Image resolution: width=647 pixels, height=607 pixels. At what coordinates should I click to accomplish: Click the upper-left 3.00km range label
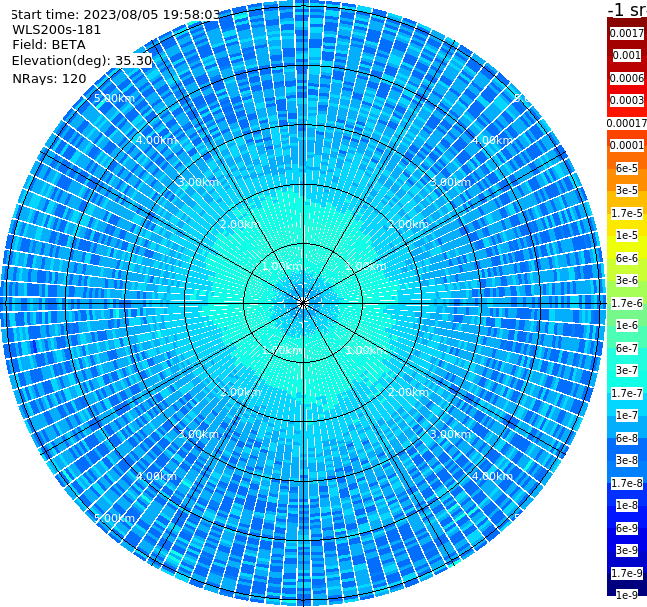[x=198, y=182]
